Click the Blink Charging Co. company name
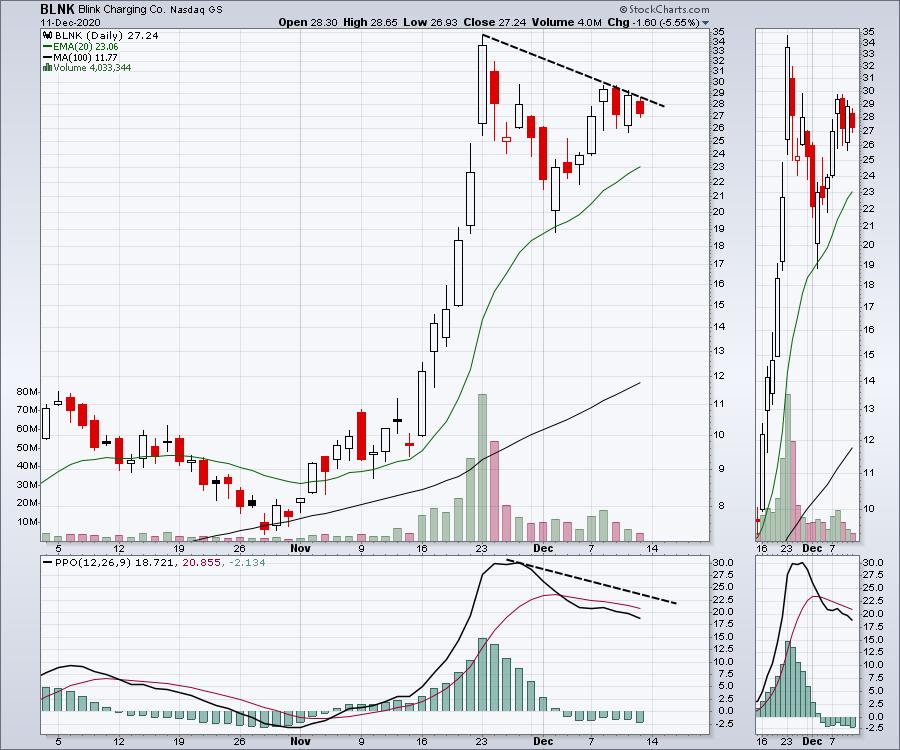 [122, 10]
